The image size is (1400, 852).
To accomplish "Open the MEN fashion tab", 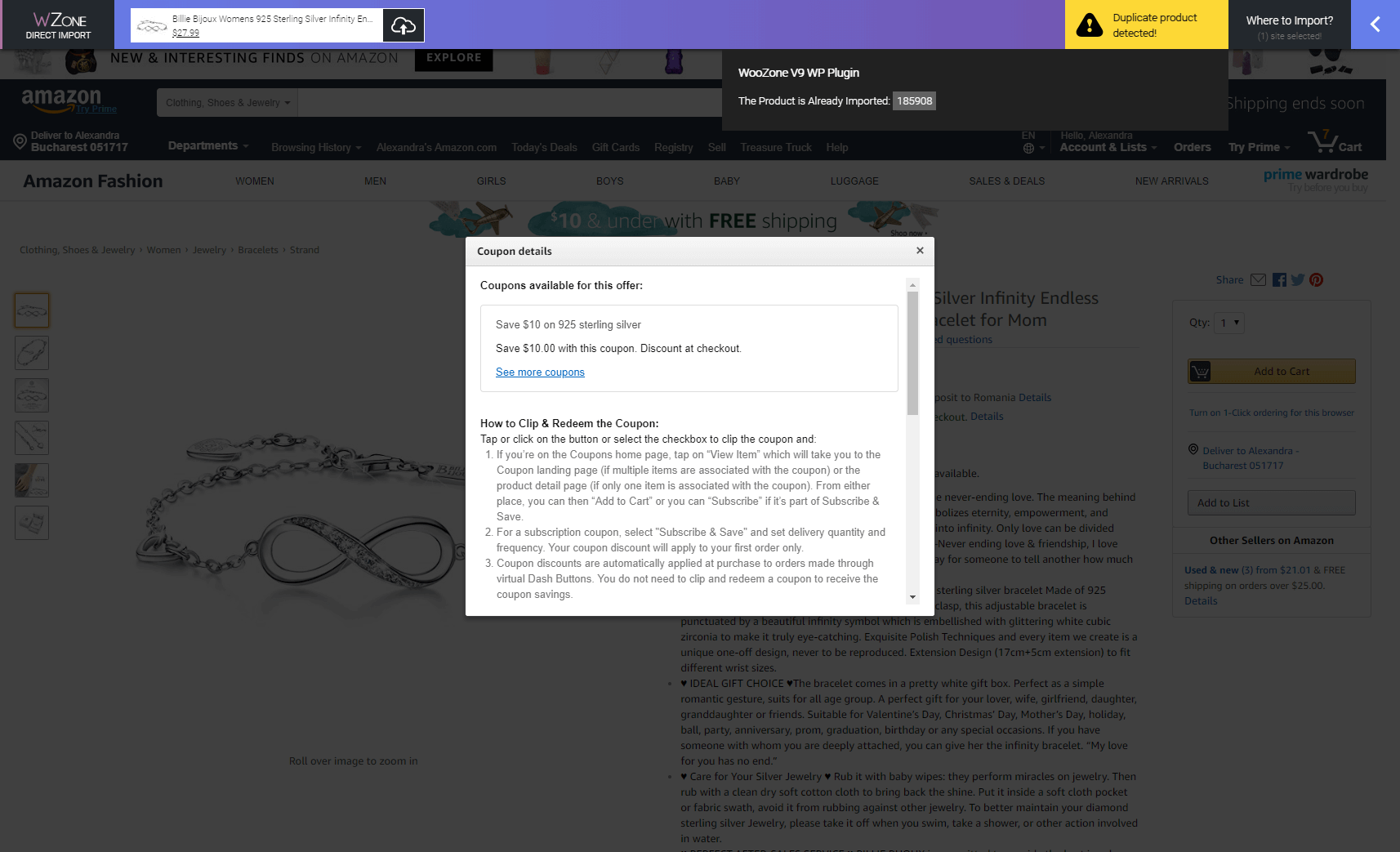I will point(375,181).
